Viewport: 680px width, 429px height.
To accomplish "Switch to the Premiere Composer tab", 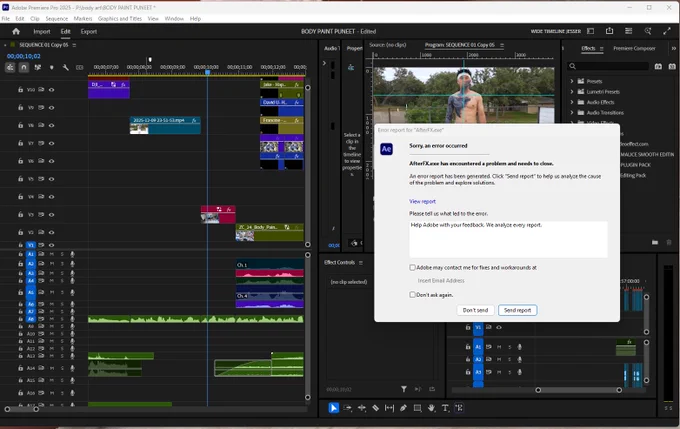I will (x=634, y=48).
